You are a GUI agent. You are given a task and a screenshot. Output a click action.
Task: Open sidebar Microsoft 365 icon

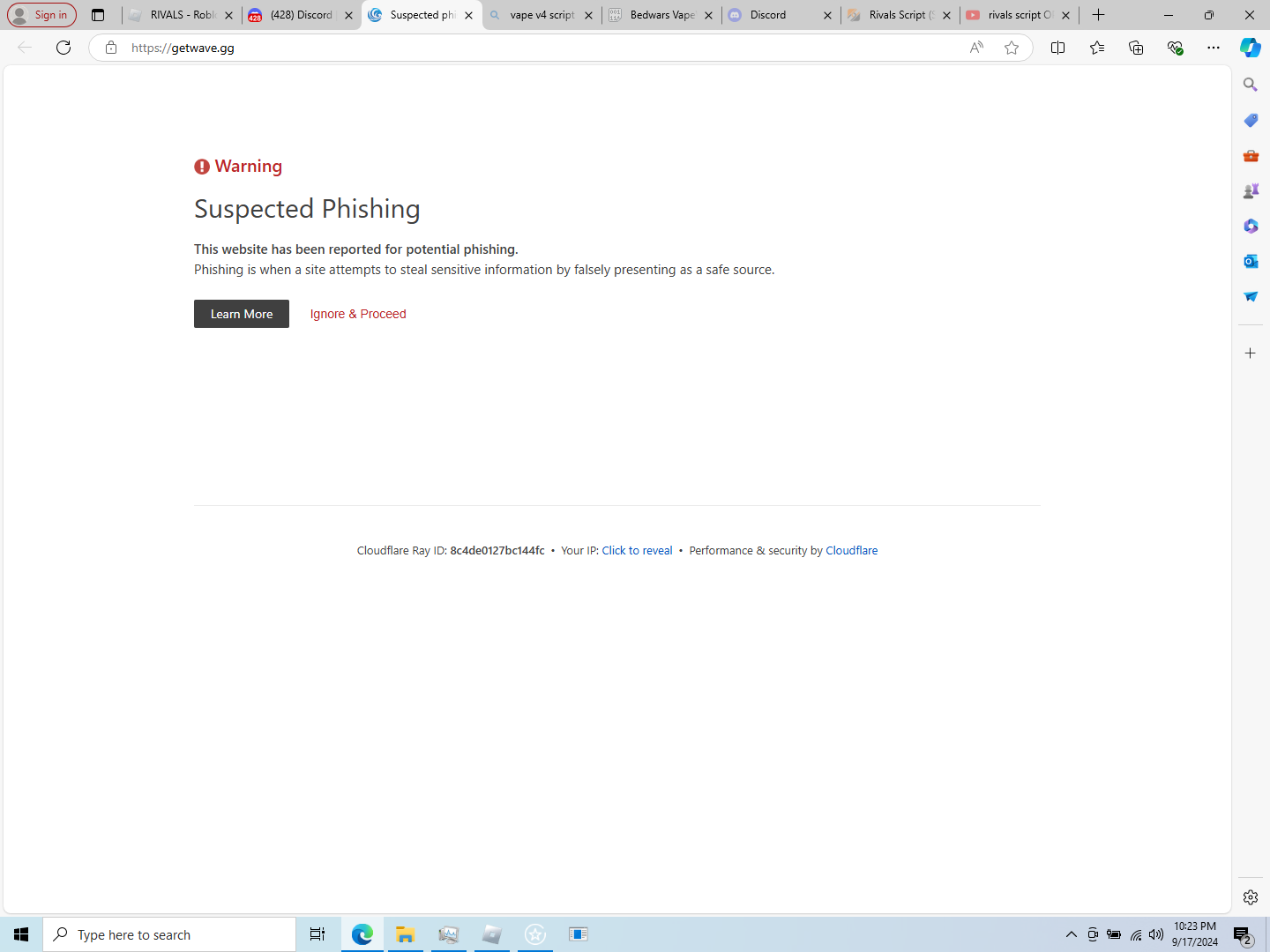pos(1251,226)
